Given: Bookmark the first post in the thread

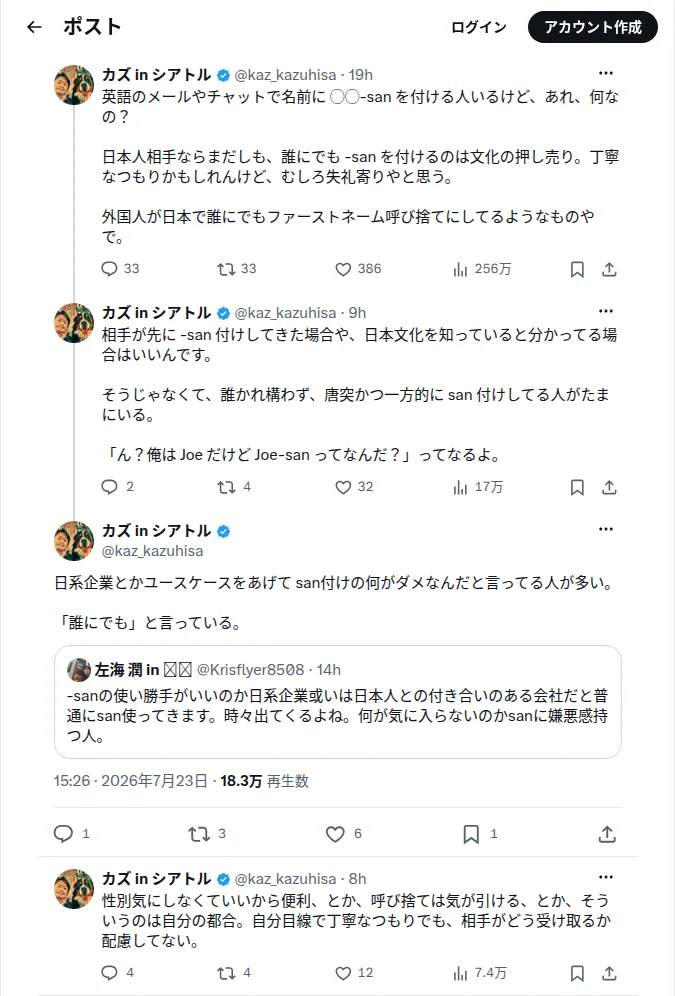Looking at the screenshot, I should point(577,269).
